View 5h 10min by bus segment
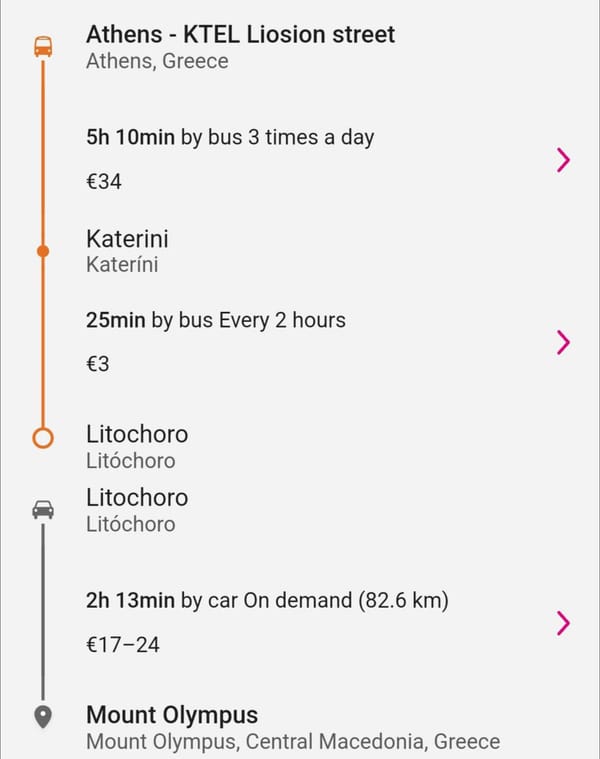This screenshot has width=600, height=759. tap(230, 137)
